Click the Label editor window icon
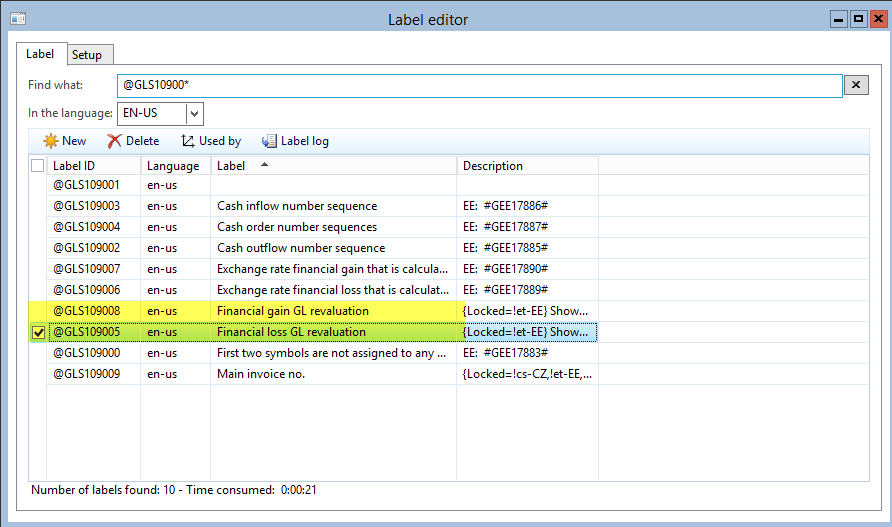The width and height of the screenshot is (892, 527). pos(17,19)
